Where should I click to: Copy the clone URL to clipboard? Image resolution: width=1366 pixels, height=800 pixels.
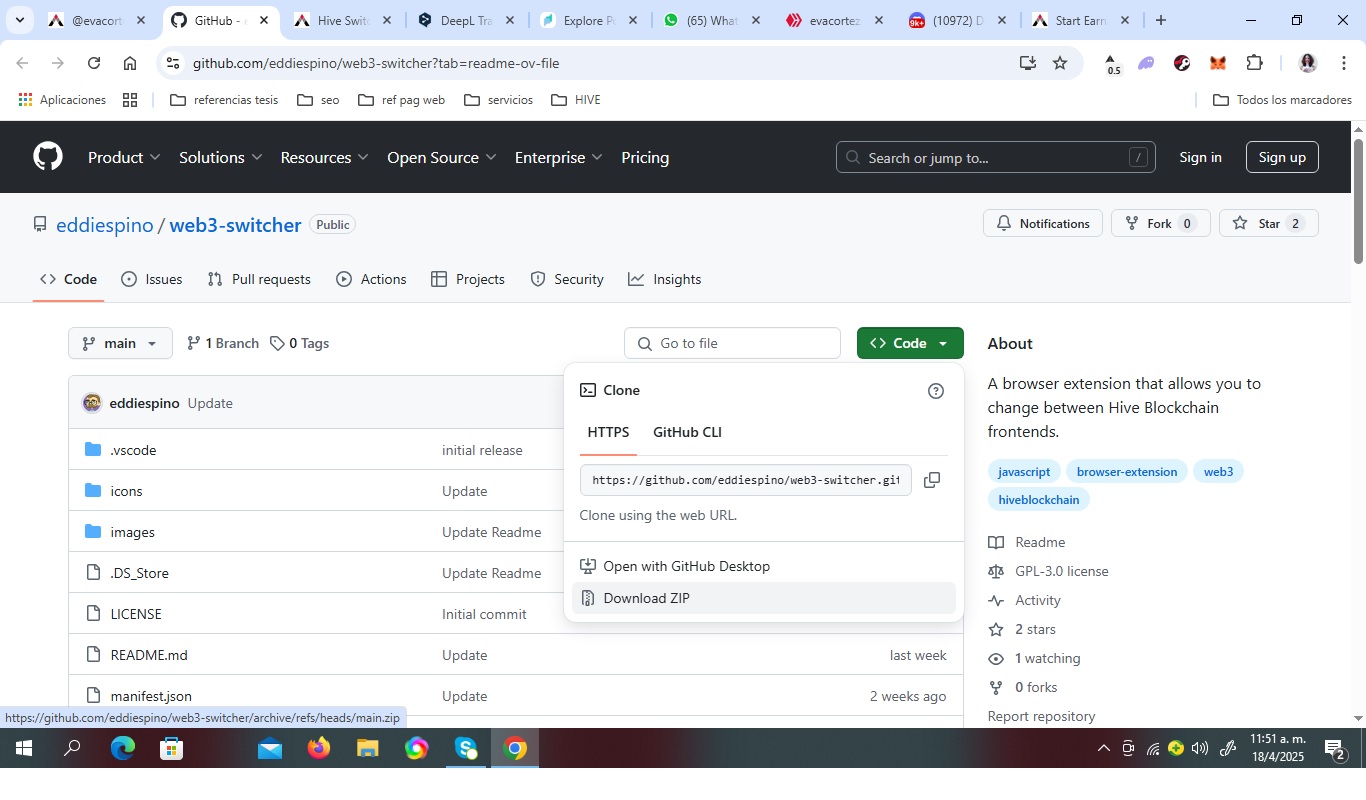[931, 480]
